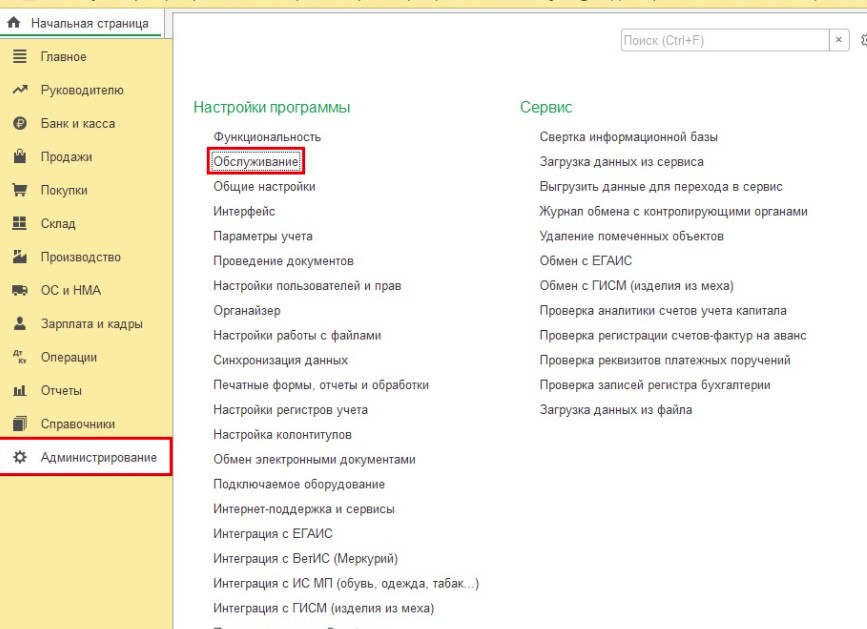Click the Главное hamburger icon
The width and height of the screenshot is (867, 629).
tap(20, 56)
